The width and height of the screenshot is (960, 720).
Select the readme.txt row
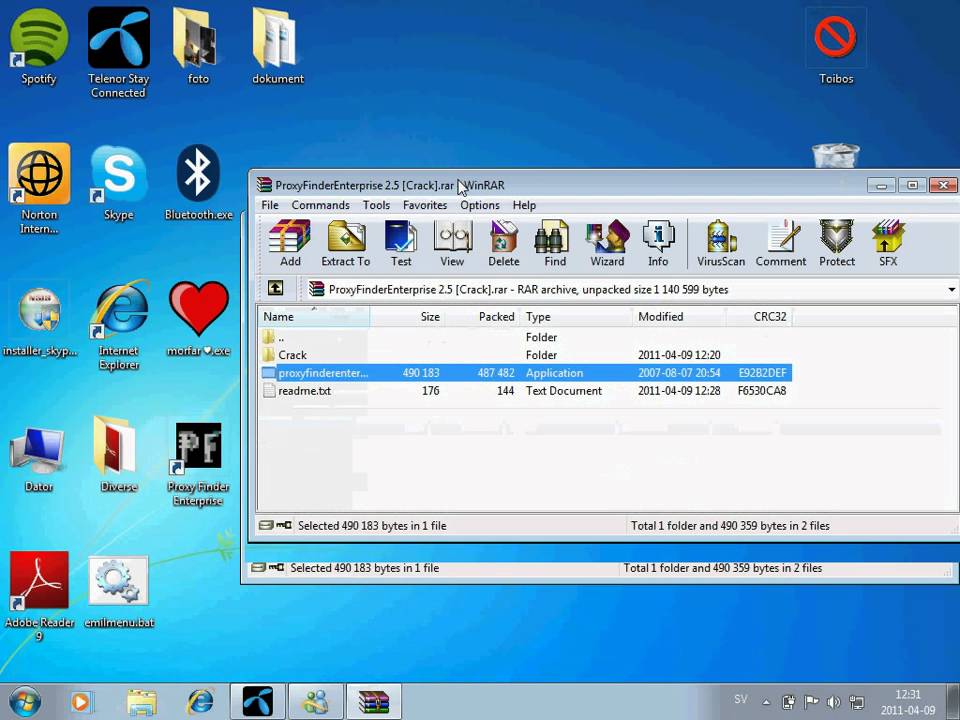click(x=525, y=391)
